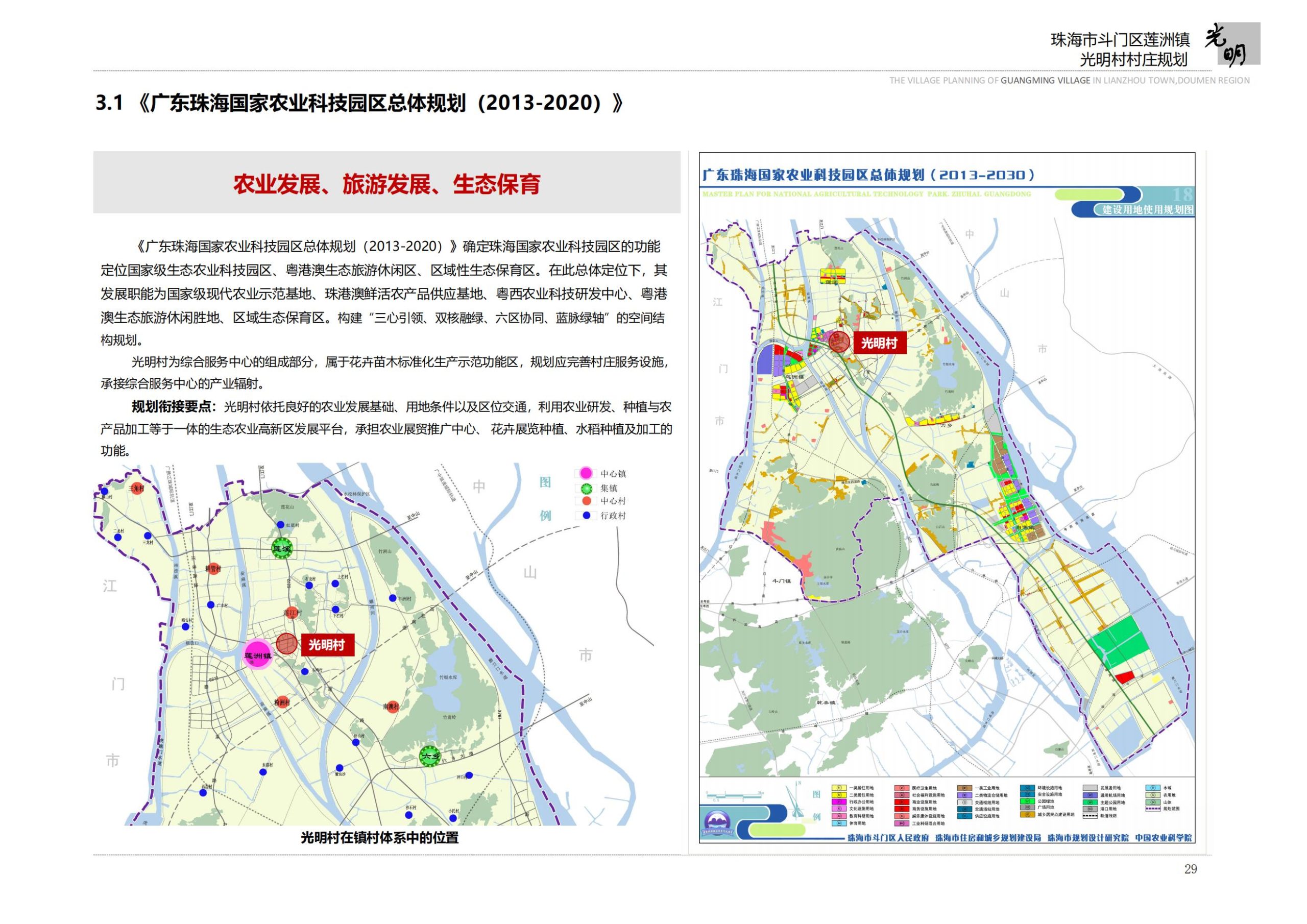
Task: Click the 莲花山 label on the left map
Action: (287, 506)
